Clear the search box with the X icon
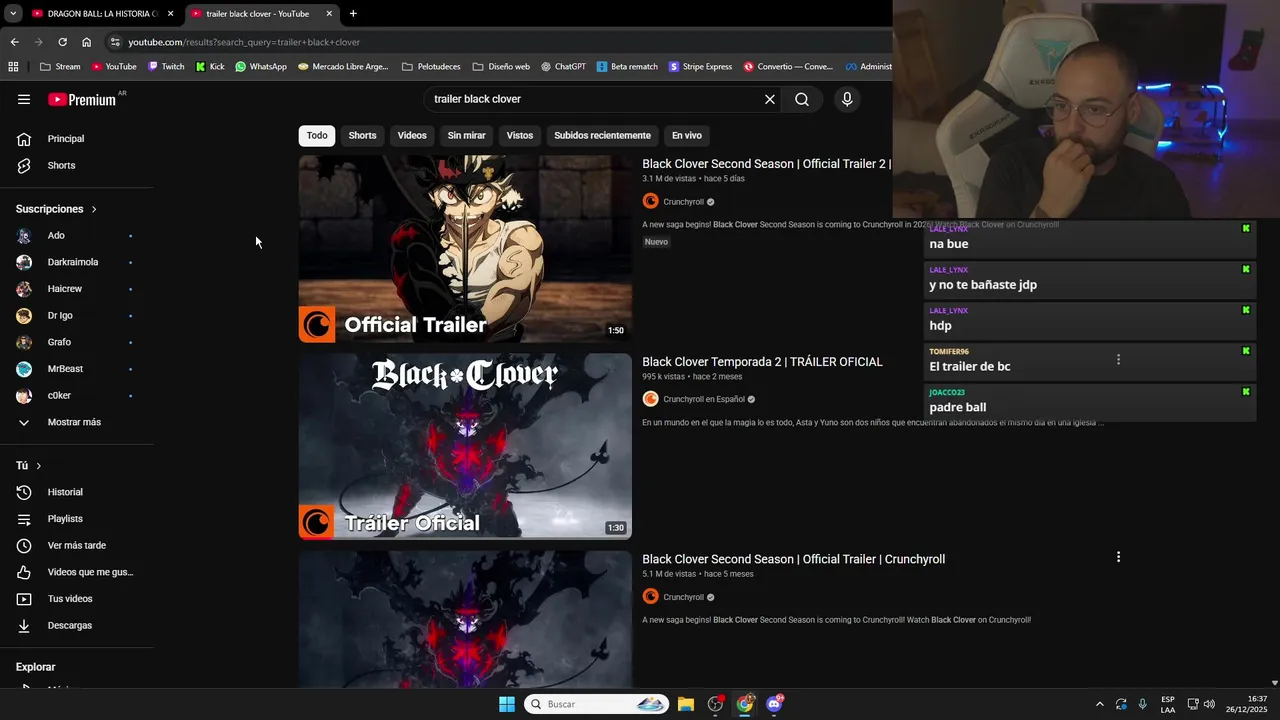 click(770, 99)
